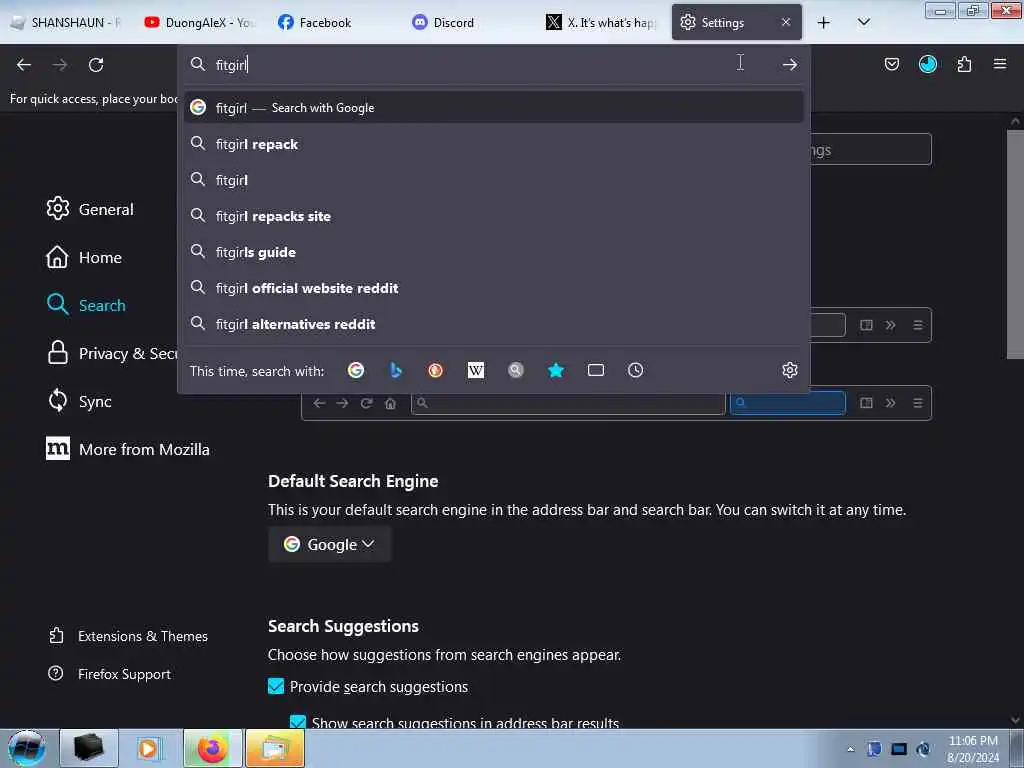This screenshot has height=768, width=1024.
Task: Close the Settings tab
Action: pos(786,22)
